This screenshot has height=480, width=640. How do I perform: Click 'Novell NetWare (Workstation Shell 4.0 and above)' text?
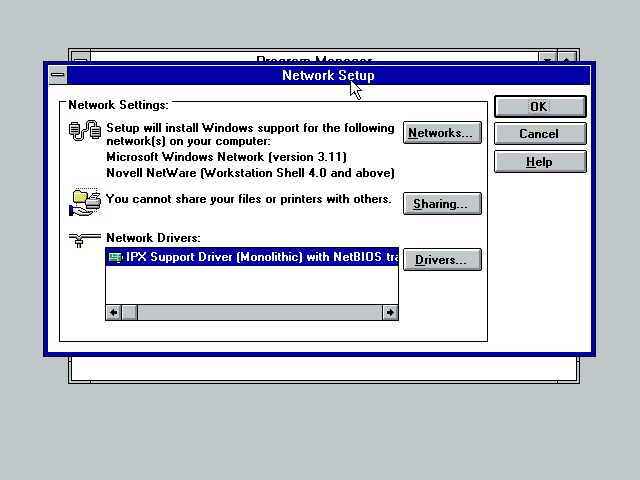pyautogui.click(x=250, y=173)
